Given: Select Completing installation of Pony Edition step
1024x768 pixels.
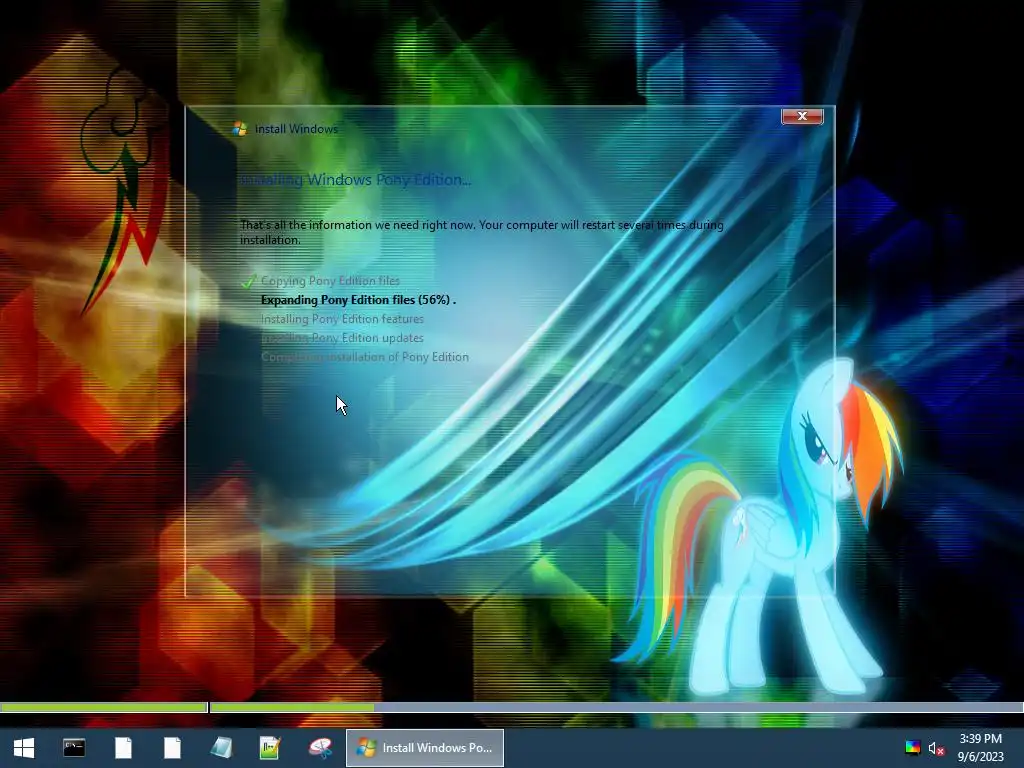Looking at the screenshot, I should (365, 357).
